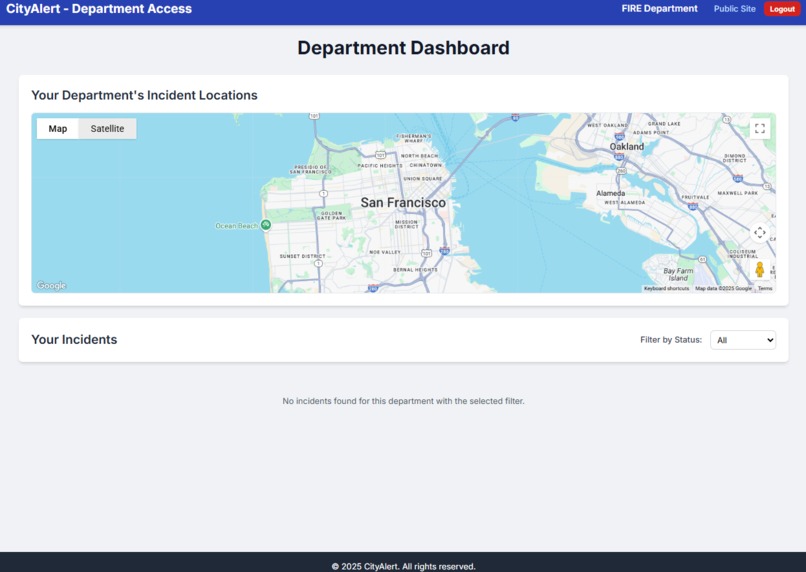The image size is (806, 572).
Task: Click the Mission District map label
Action: [407, 224]
